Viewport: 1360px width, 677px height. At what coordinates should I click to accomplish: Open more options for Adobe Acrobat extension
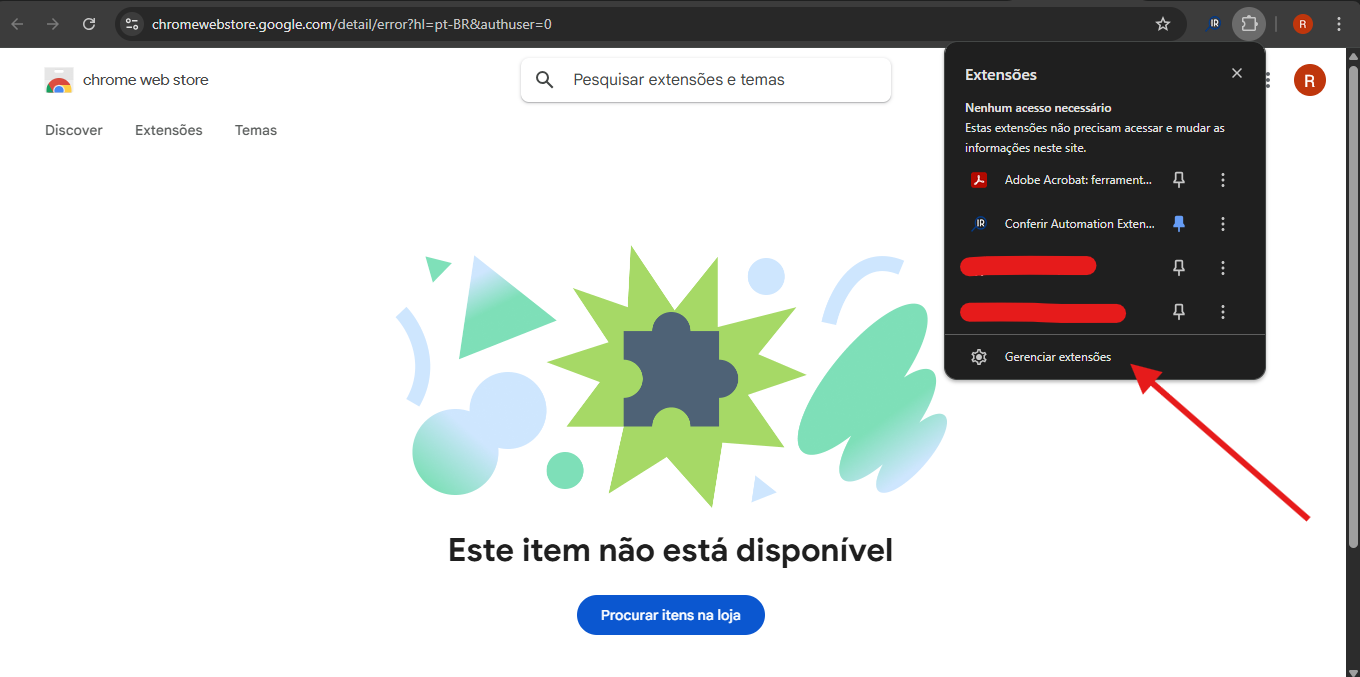[1223, 180]
